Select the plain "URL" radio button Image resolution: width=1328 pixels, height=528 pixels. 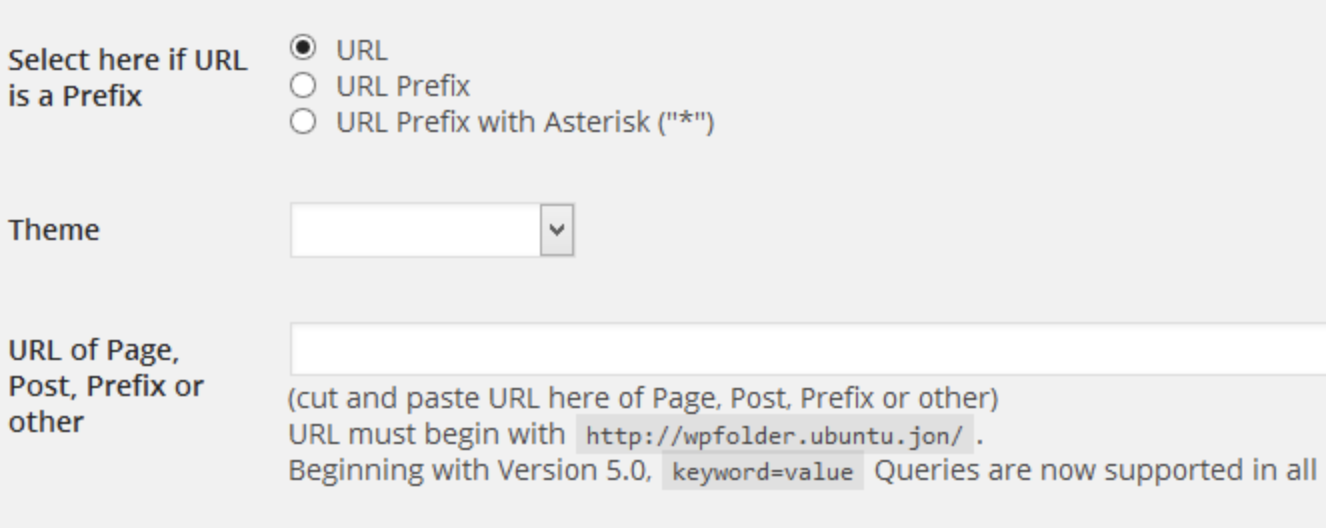tap(301, 48)
